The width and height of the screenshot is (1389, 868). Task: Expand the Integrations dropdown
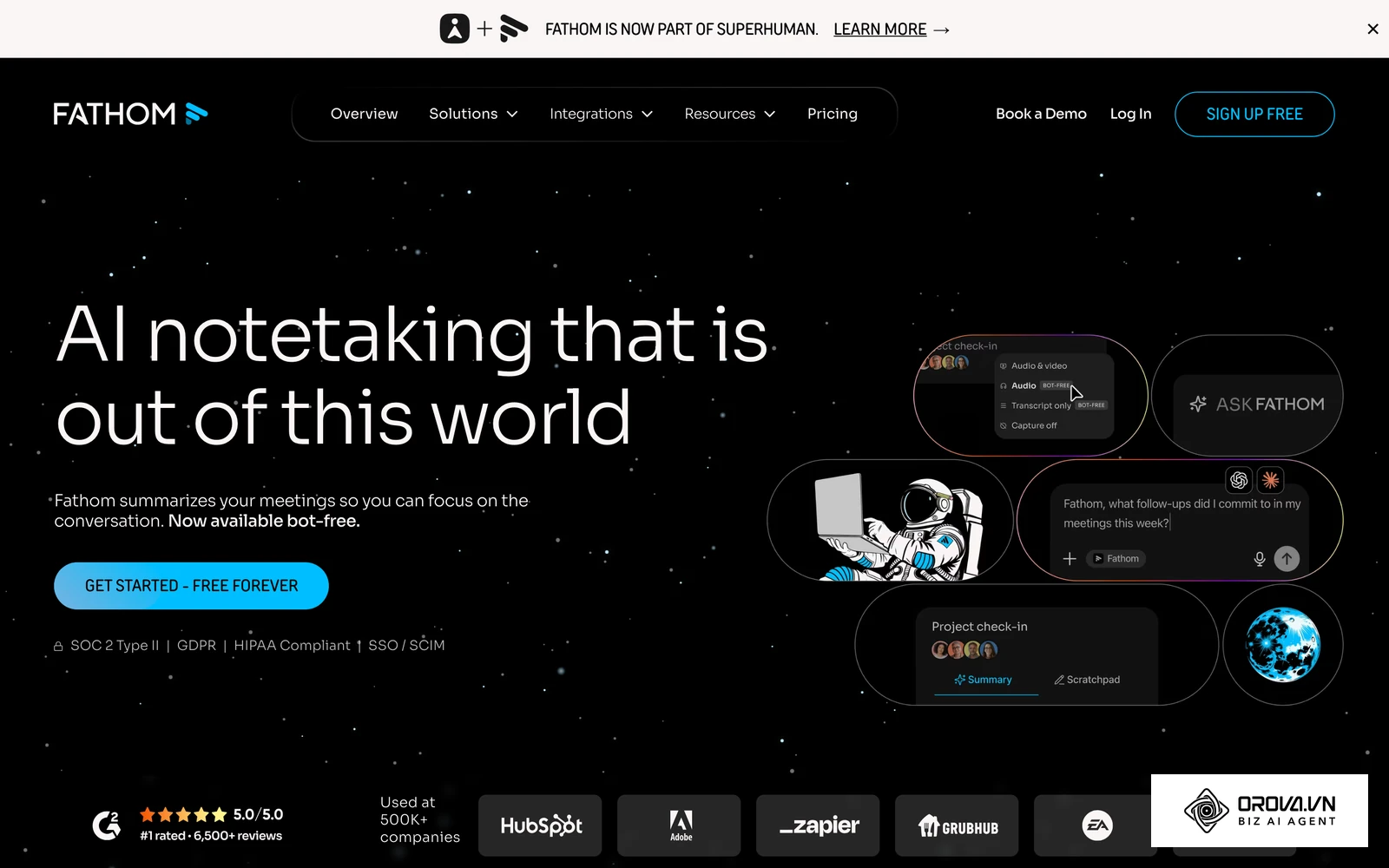(x=601, y=114)
